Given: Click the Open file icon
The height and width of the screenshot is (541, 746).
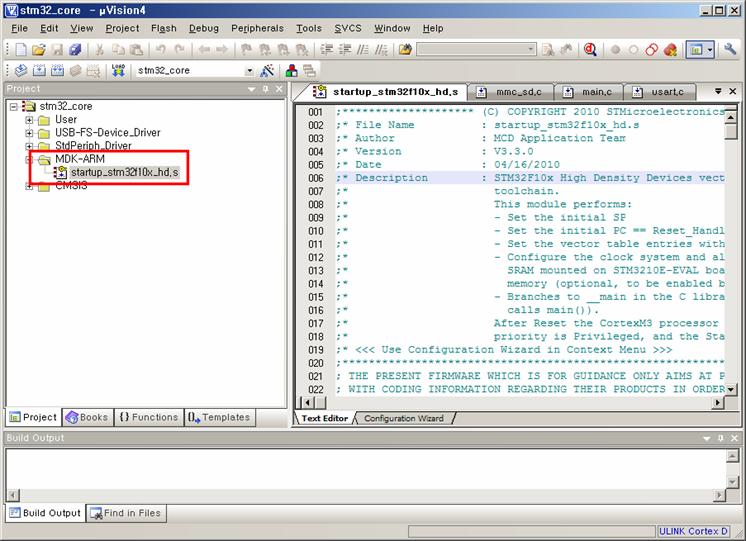Looking at the screenshot, I should tap(39, 49).
